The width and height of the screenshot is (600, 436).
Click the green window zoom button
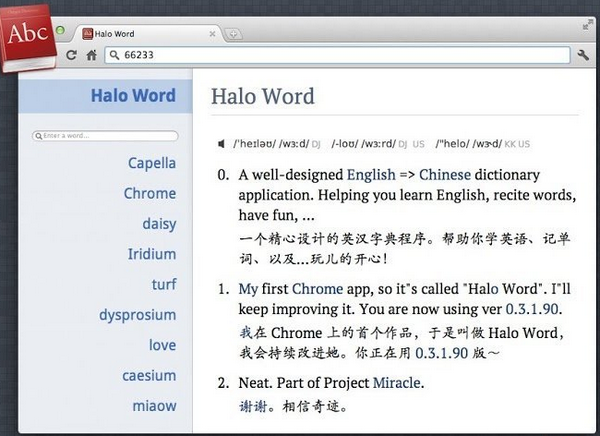tap(60, 30)
